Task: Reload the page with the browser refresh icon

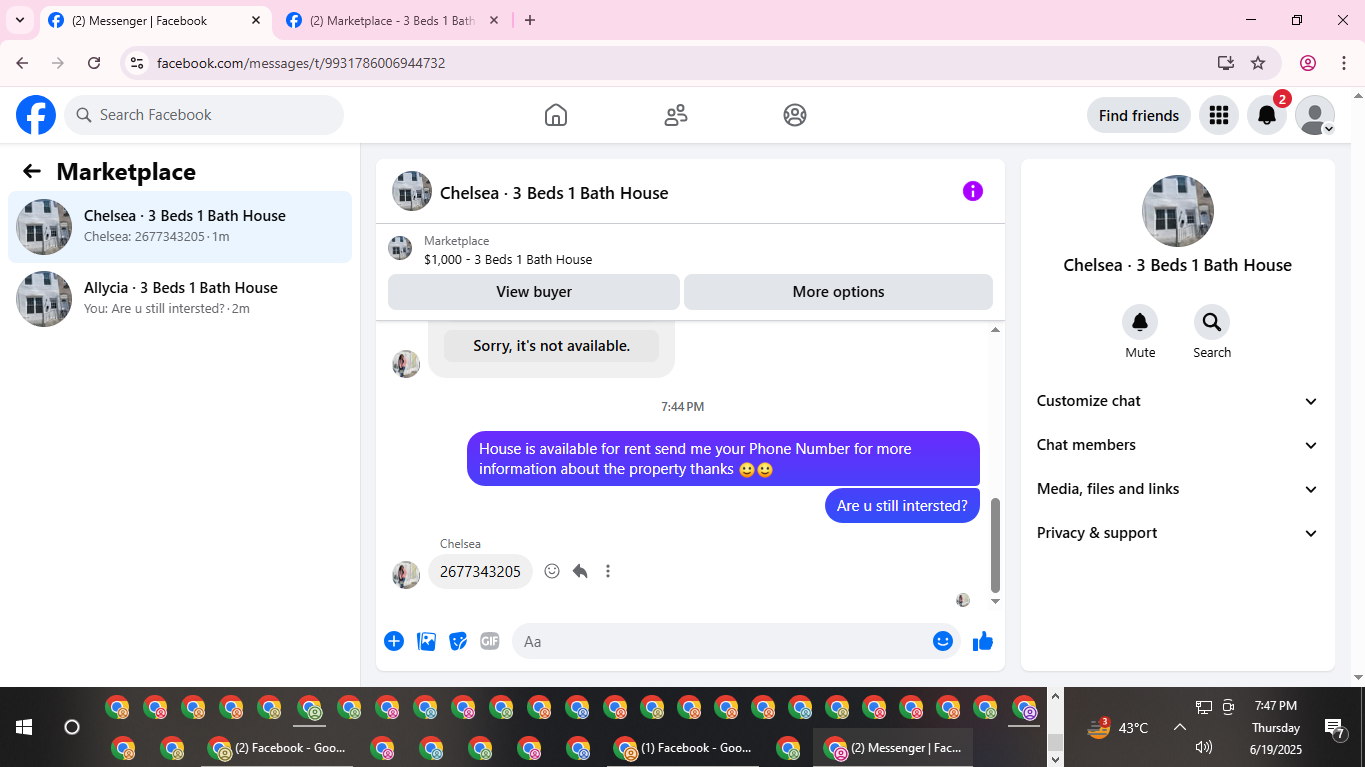Action: pos(94,63)
